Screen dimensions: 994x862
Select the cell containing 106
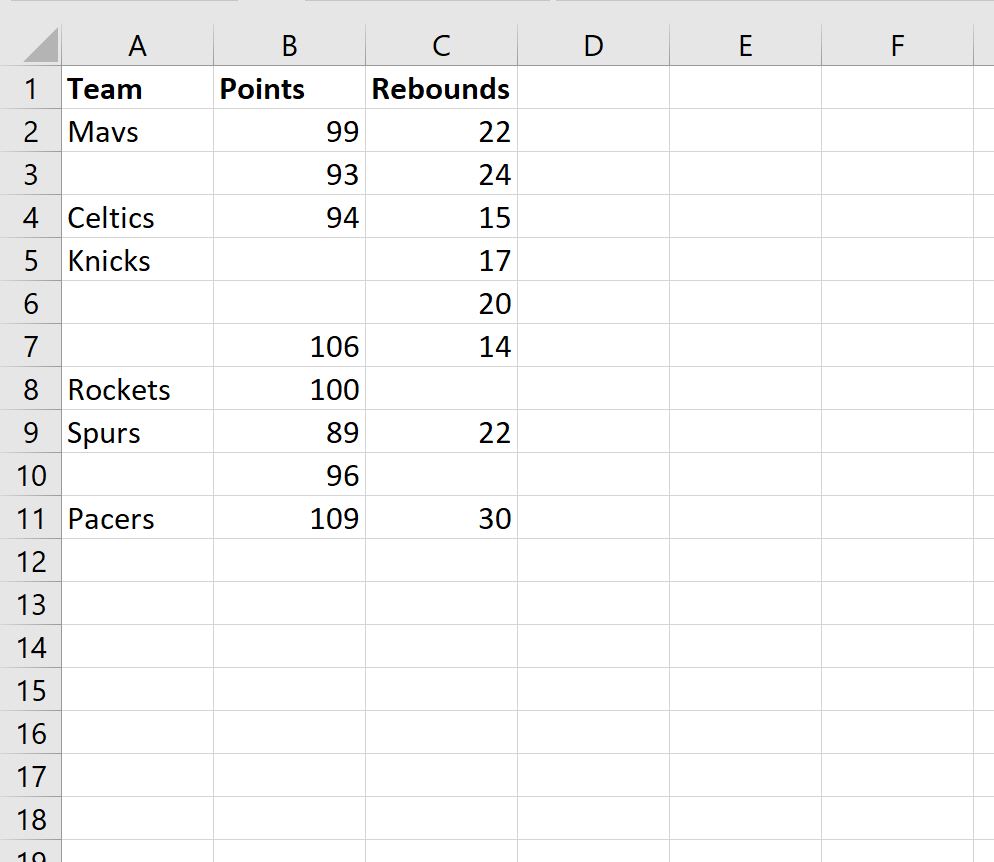click(289, 347)
